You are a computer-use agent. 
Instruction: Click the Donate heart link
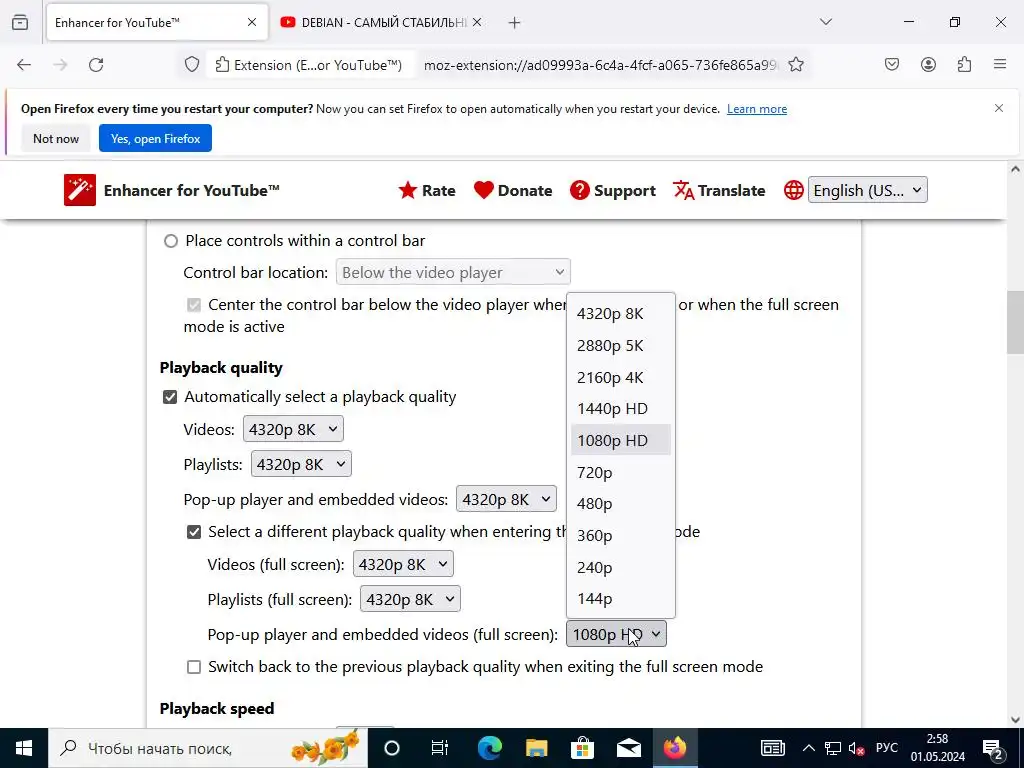pos(513,191)
